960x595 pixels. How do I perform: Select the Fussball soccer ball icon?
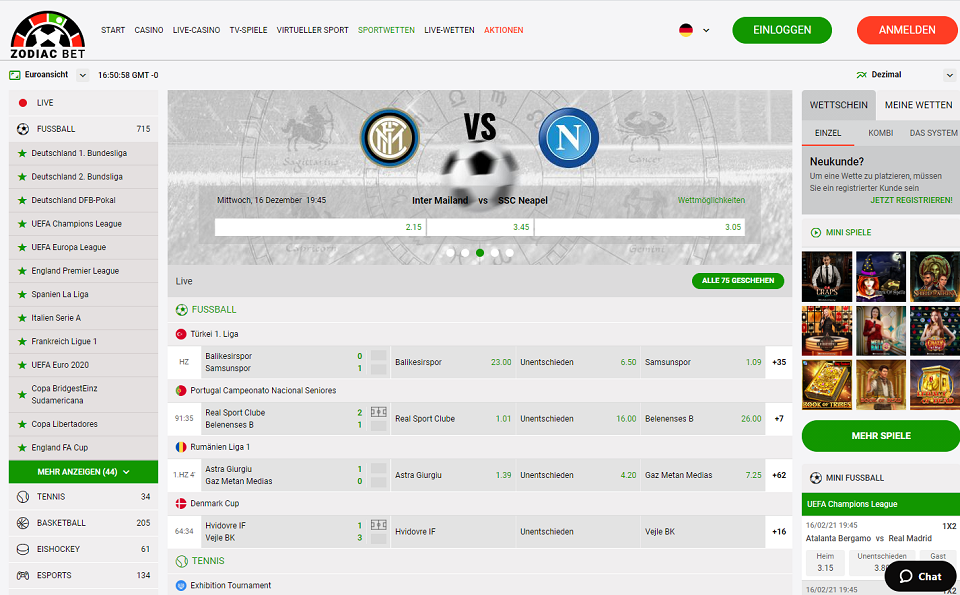tap(22, 128)
